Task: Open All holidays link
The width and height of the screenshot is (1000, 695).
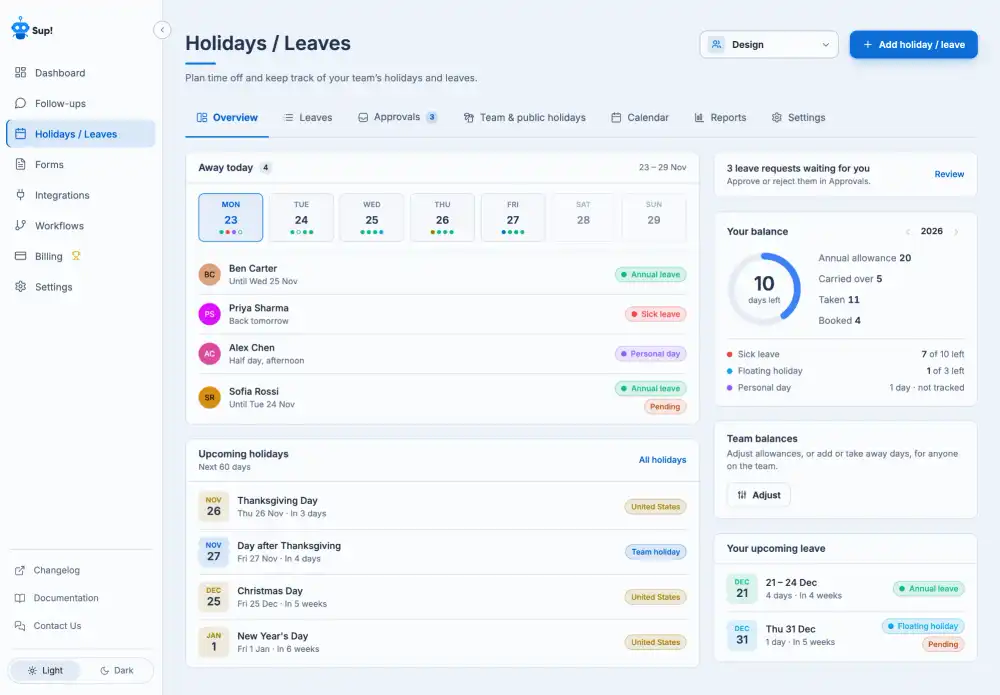Action: [663, 460]
